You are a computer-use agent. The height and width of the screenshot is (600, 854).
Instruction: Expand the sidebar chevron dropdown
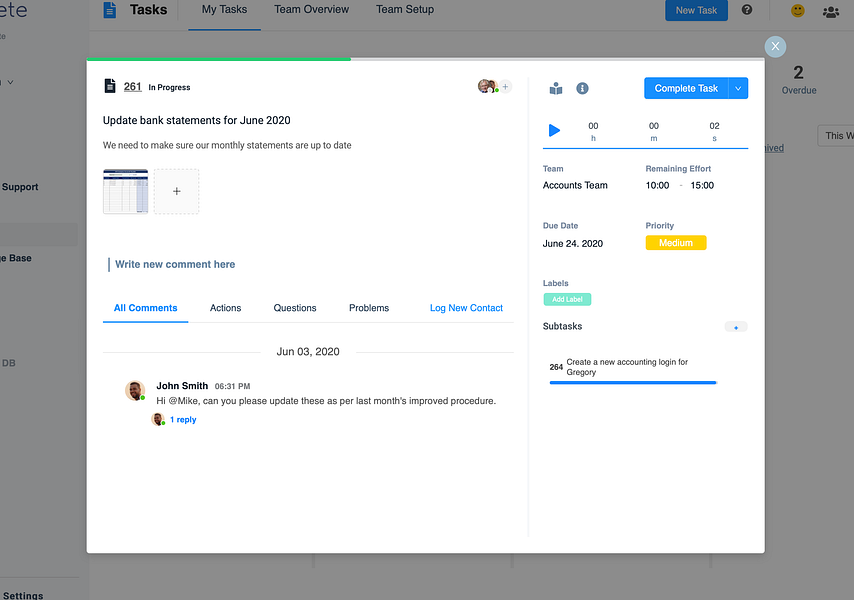[x=10, y=82]
